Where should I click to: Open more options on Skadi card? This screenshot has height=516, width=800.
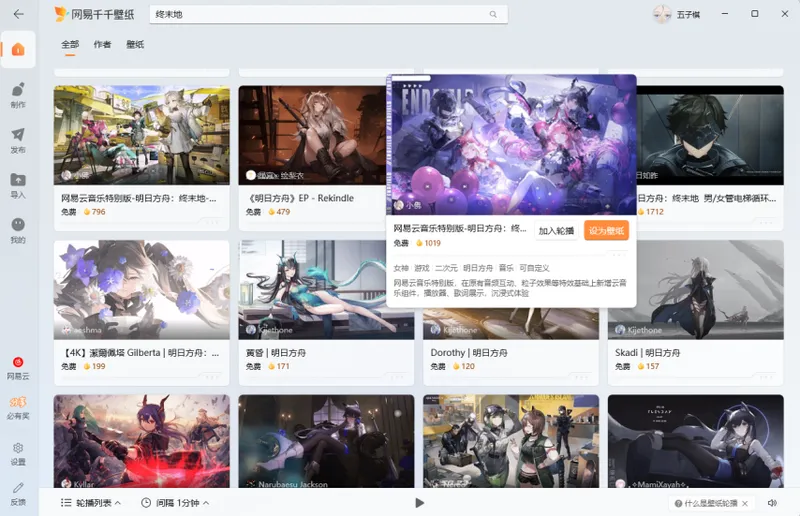(766, 377)
